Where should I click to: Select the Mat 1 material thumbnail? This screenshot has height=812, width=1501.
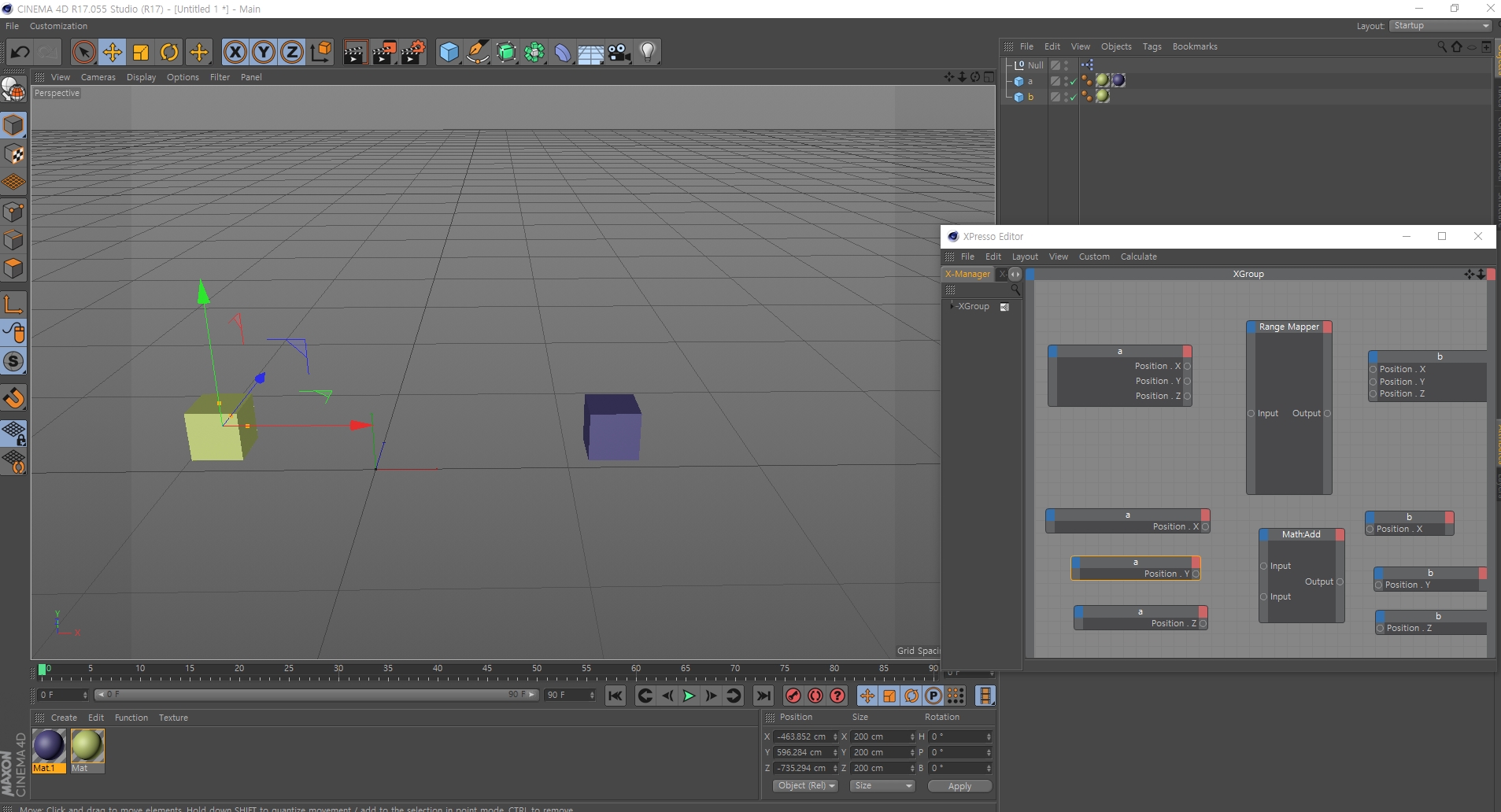click(48, 746)
